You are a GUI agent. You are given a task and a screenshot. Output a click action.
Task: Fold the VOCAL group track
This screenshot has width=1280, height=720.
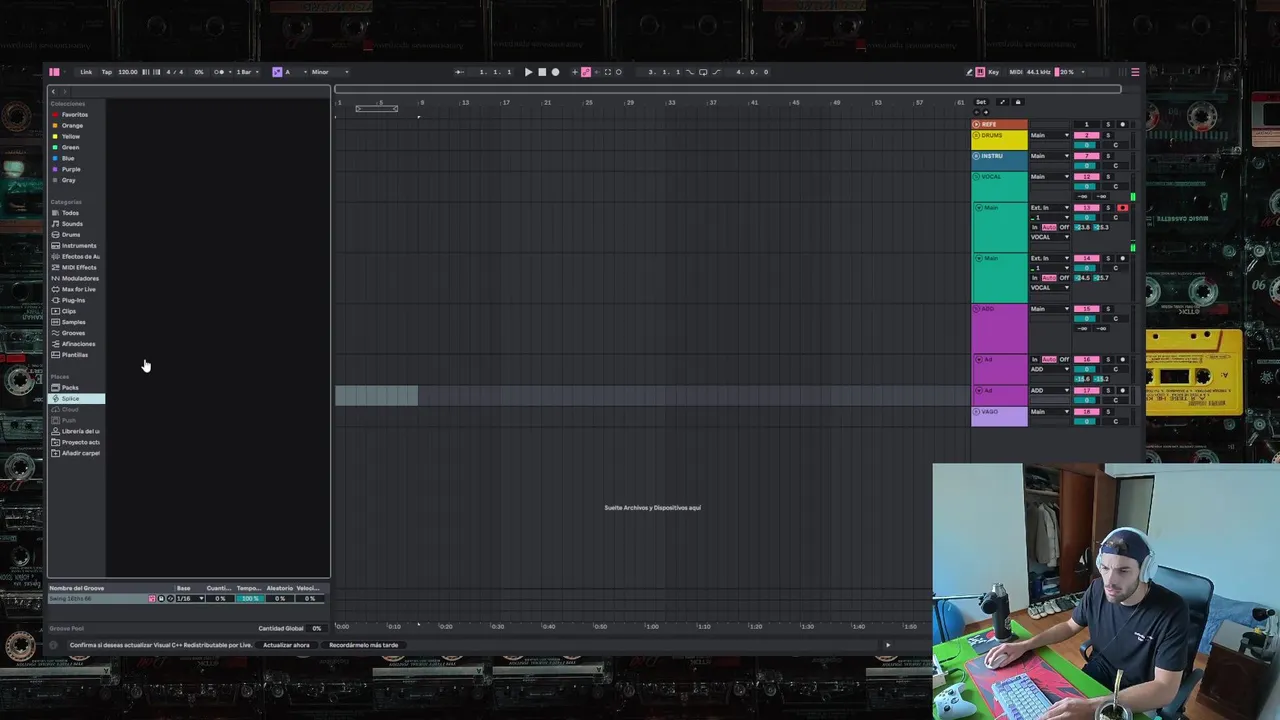976,177
